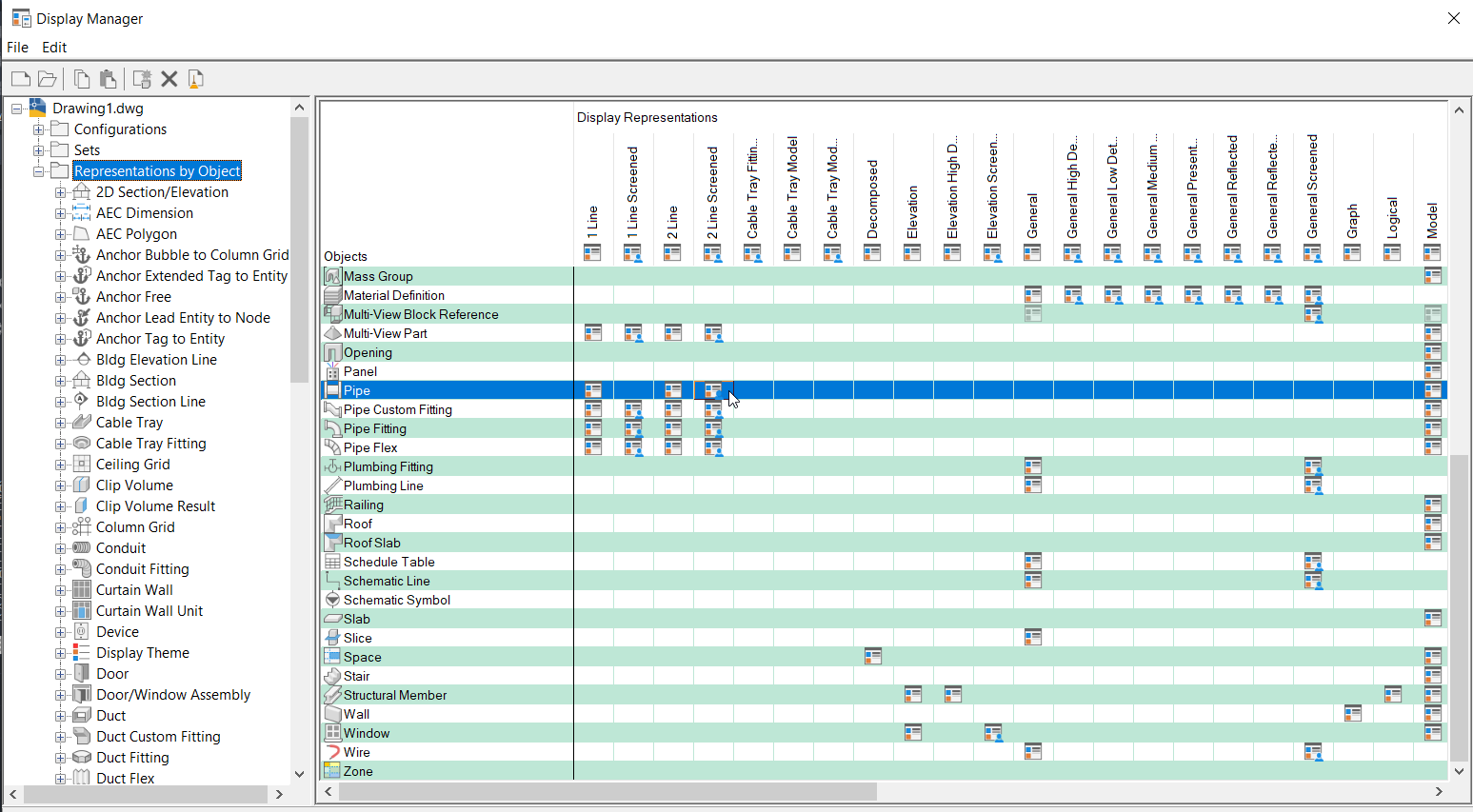Click the grid's horizontal scrollbar thumb
The image size is (1473, 812).
607,791
